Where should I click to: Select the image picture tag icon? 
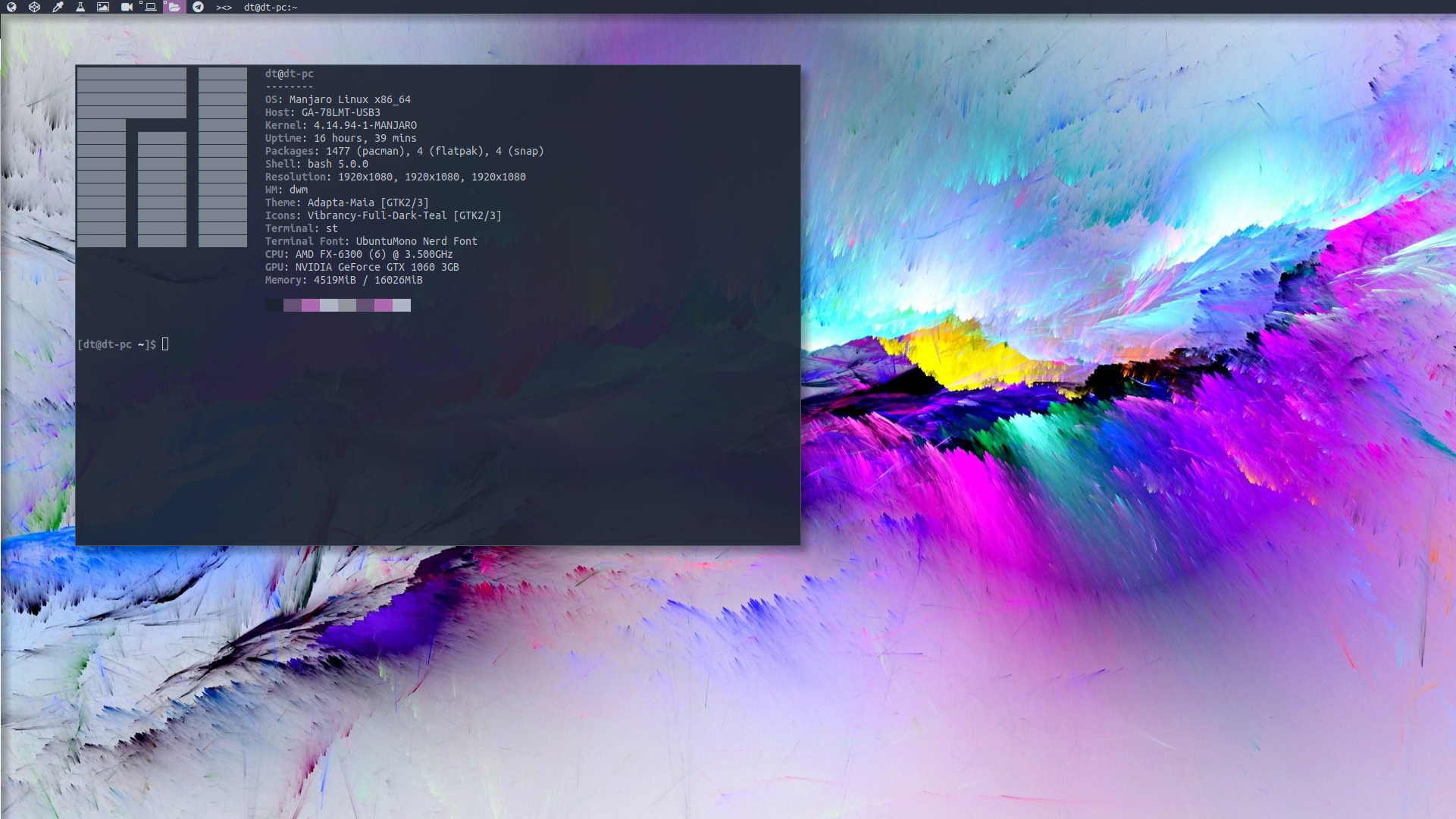103,7
